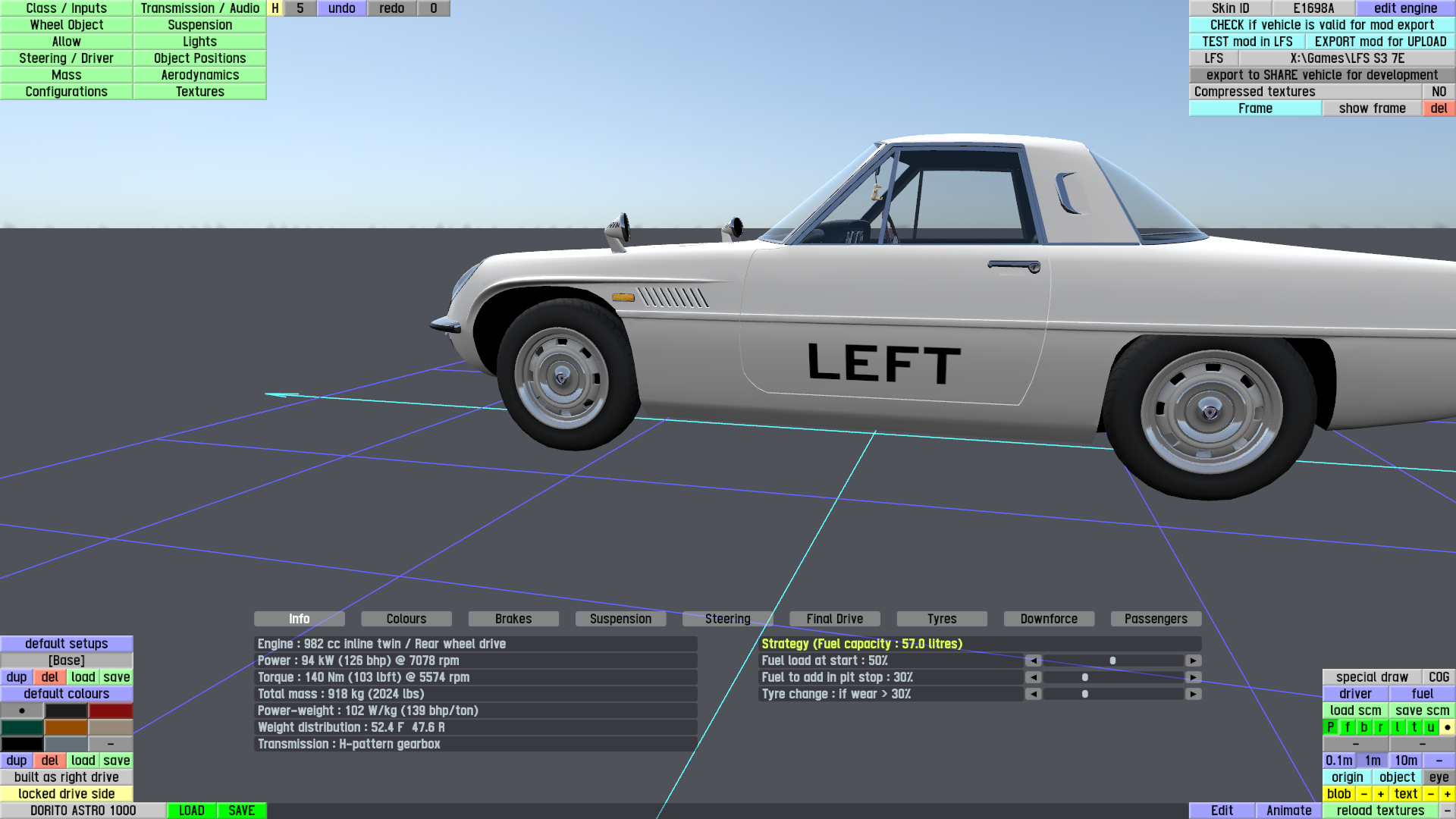Open the Brakes setup tab
The image size is (1456, 819).
click(x=513, y=619)
